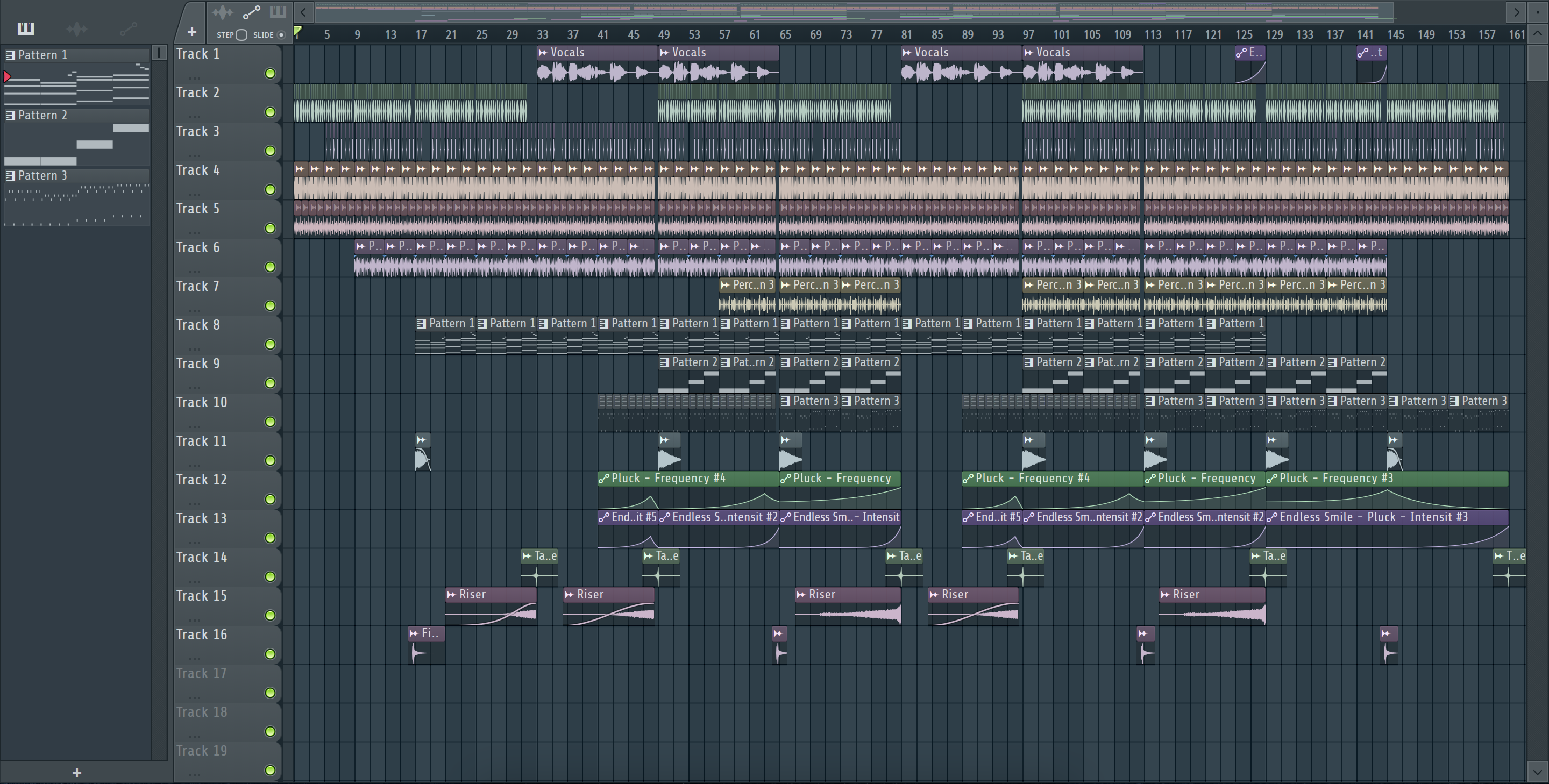This screenshot has height=784, width=1549.
Task: Select the E.. automation clip on Track 1
Action: 1250,65
